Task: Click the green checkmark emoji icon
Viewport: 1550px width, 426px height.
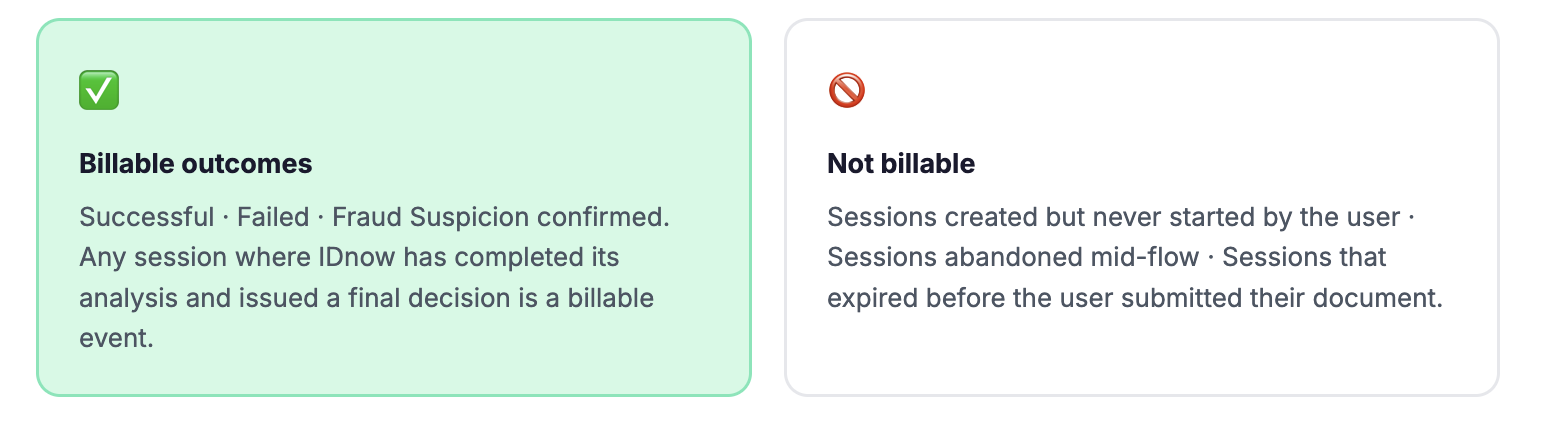Action: (x=99, y=91)
